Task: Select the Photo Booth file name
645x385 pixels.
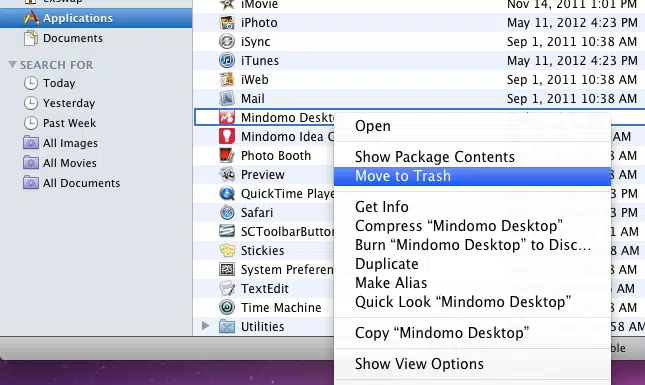Action: (276, 155)
